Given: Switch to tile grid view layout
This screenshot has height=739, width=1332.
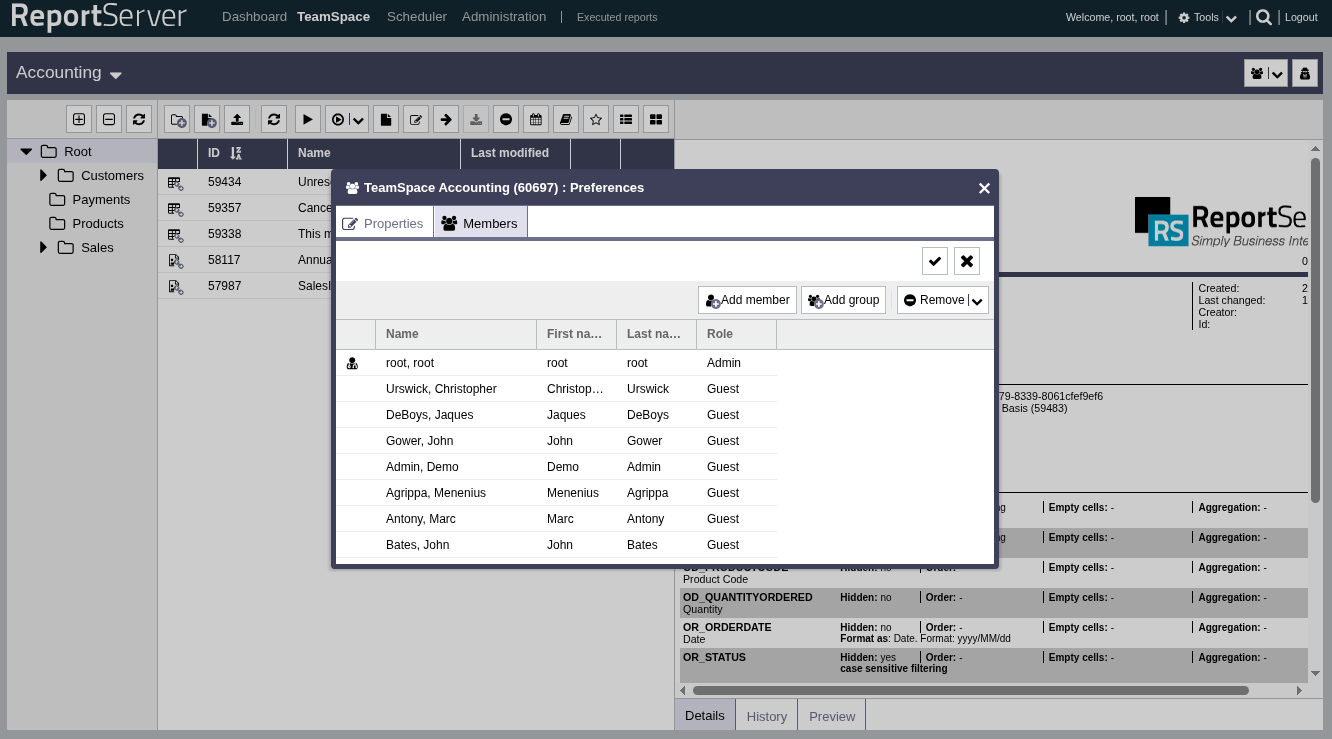Looking at the screenshot, I should tap(656, 119).
